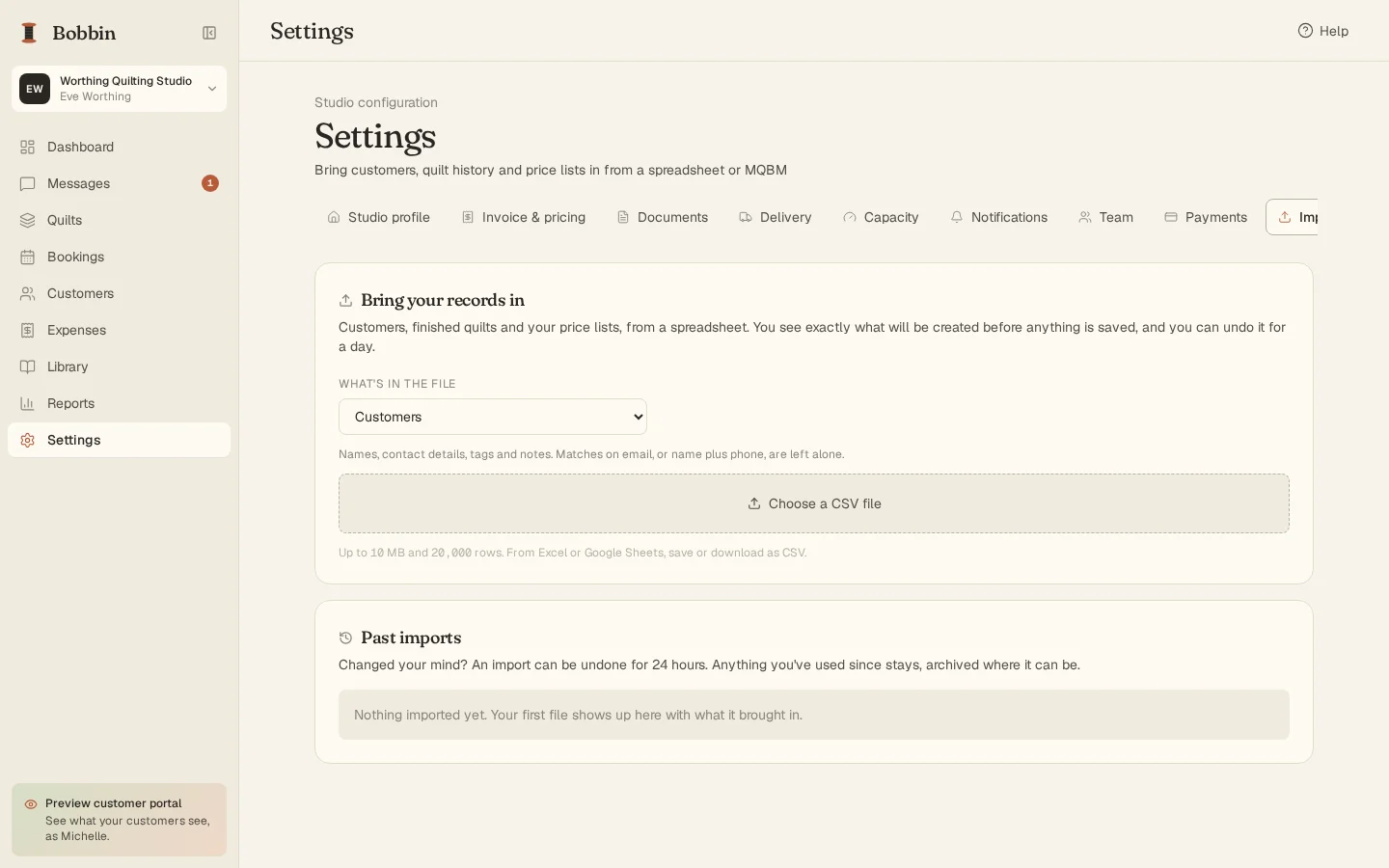Select the Payments tab

1206,217
